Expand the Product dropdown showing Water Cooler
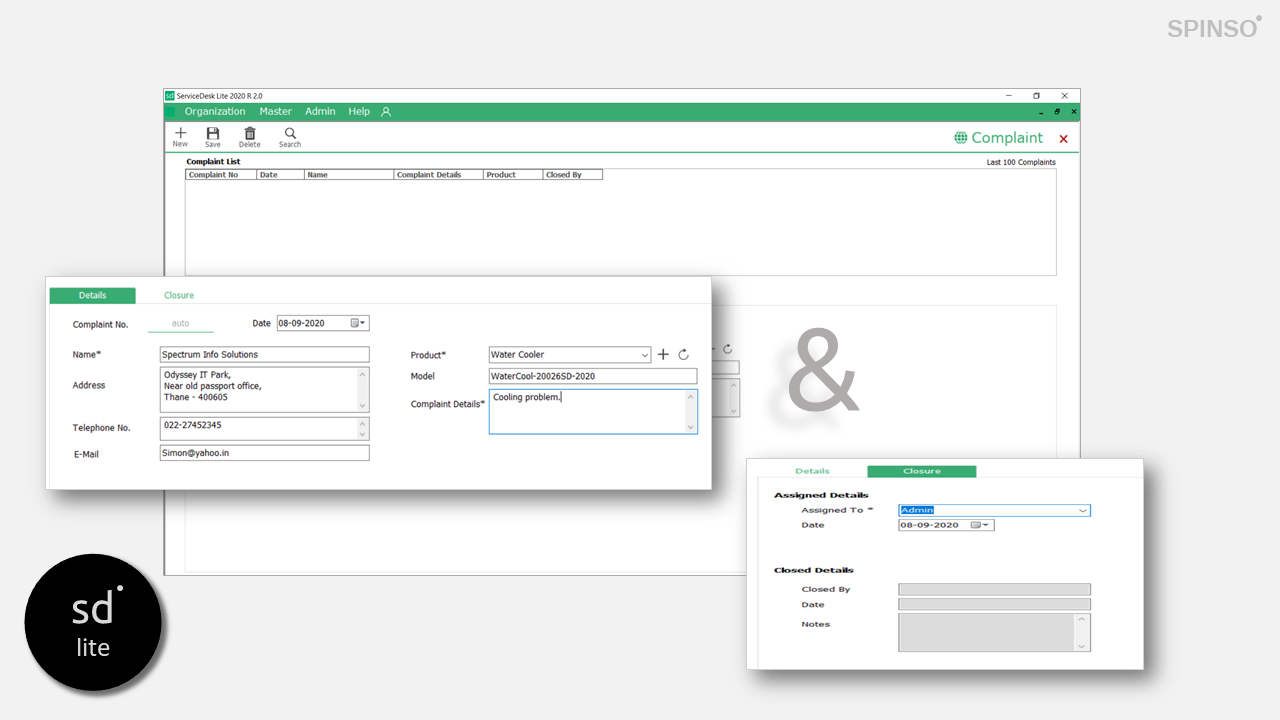Screen dimensions: 1280x720 click(644, 355)
